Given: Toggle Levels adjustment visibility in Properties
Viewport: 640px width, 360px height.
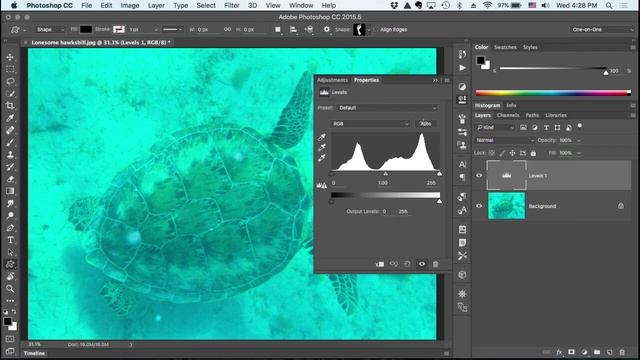Looking at the screenshot, I should coord(422,264).
